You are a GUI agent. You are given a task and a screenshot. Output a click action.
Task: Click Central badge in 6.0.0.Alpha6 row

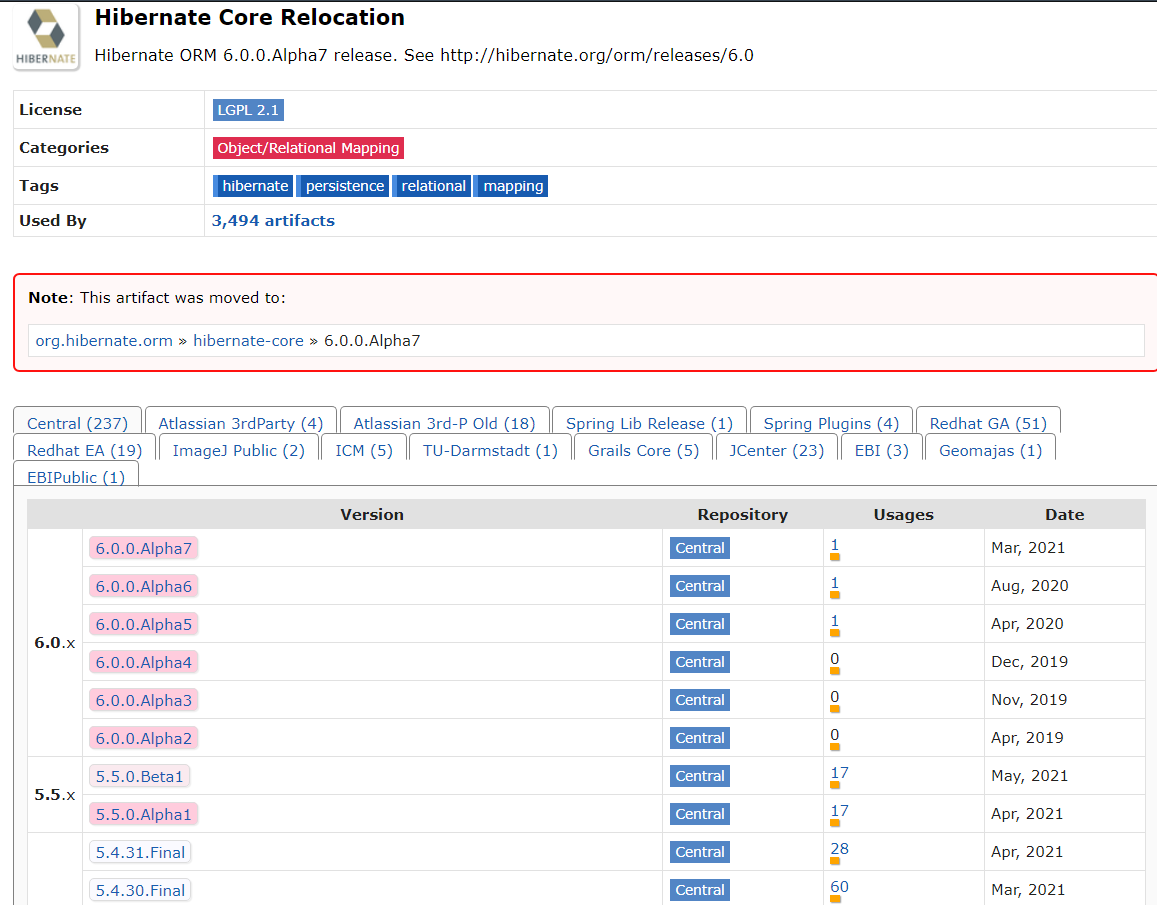[700, 586]
